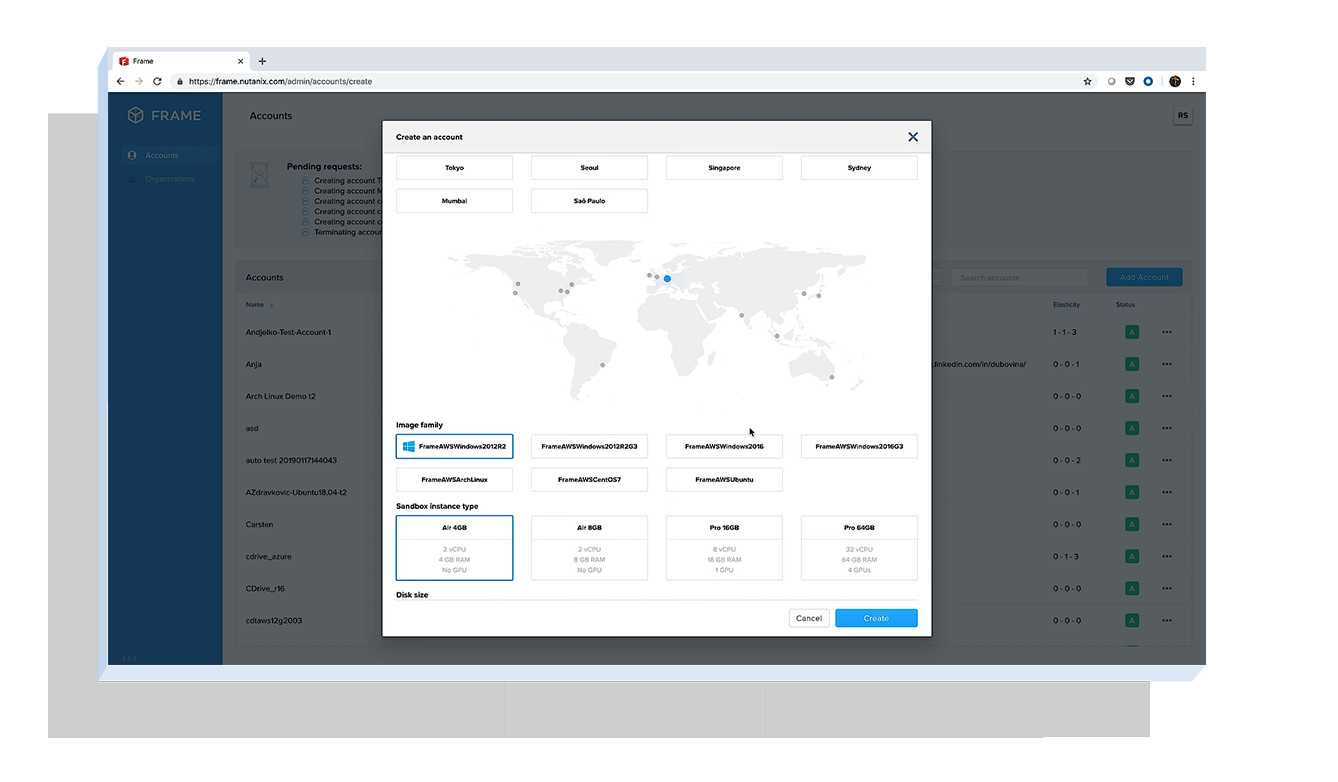
Task: Bookmark this page with star icon
Action: [x=1087, y=81]
